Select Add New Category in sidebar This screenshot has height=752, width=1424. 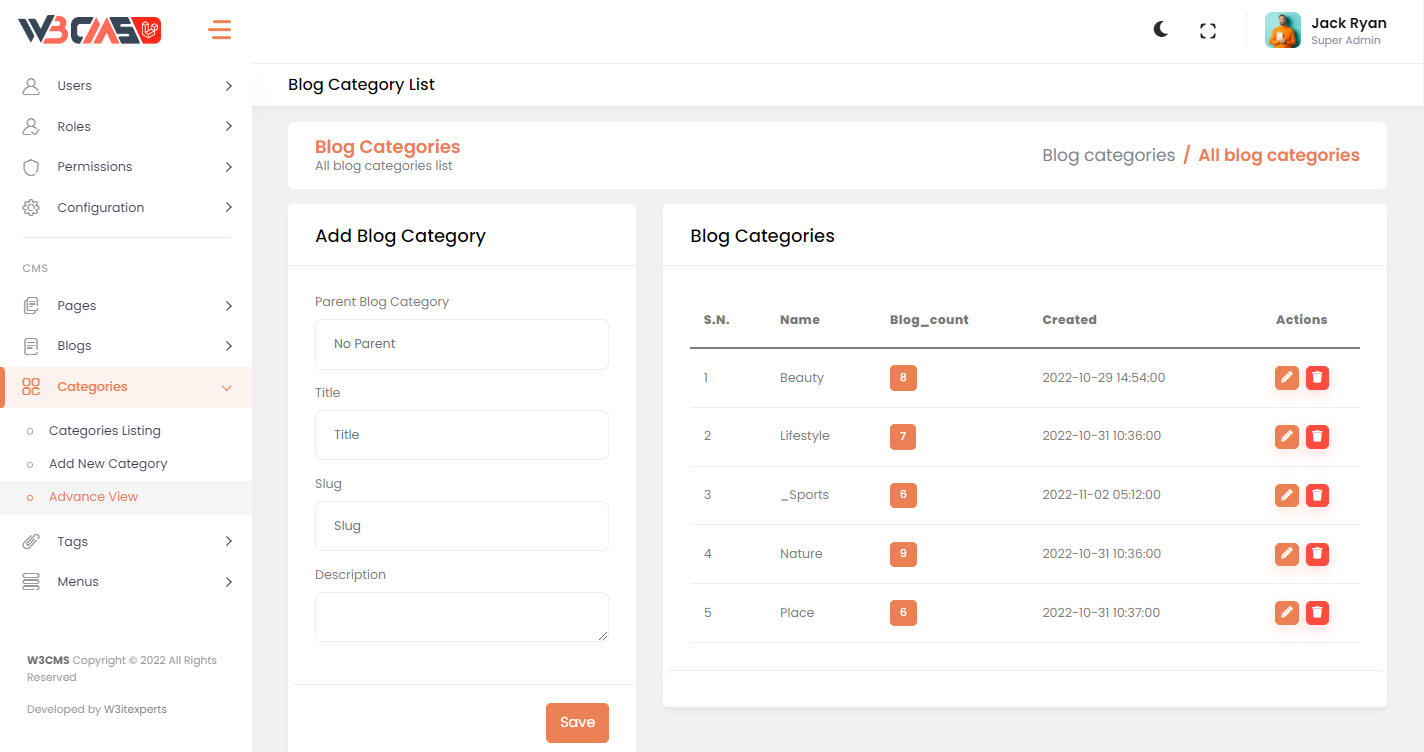click(x=108, y=464)
